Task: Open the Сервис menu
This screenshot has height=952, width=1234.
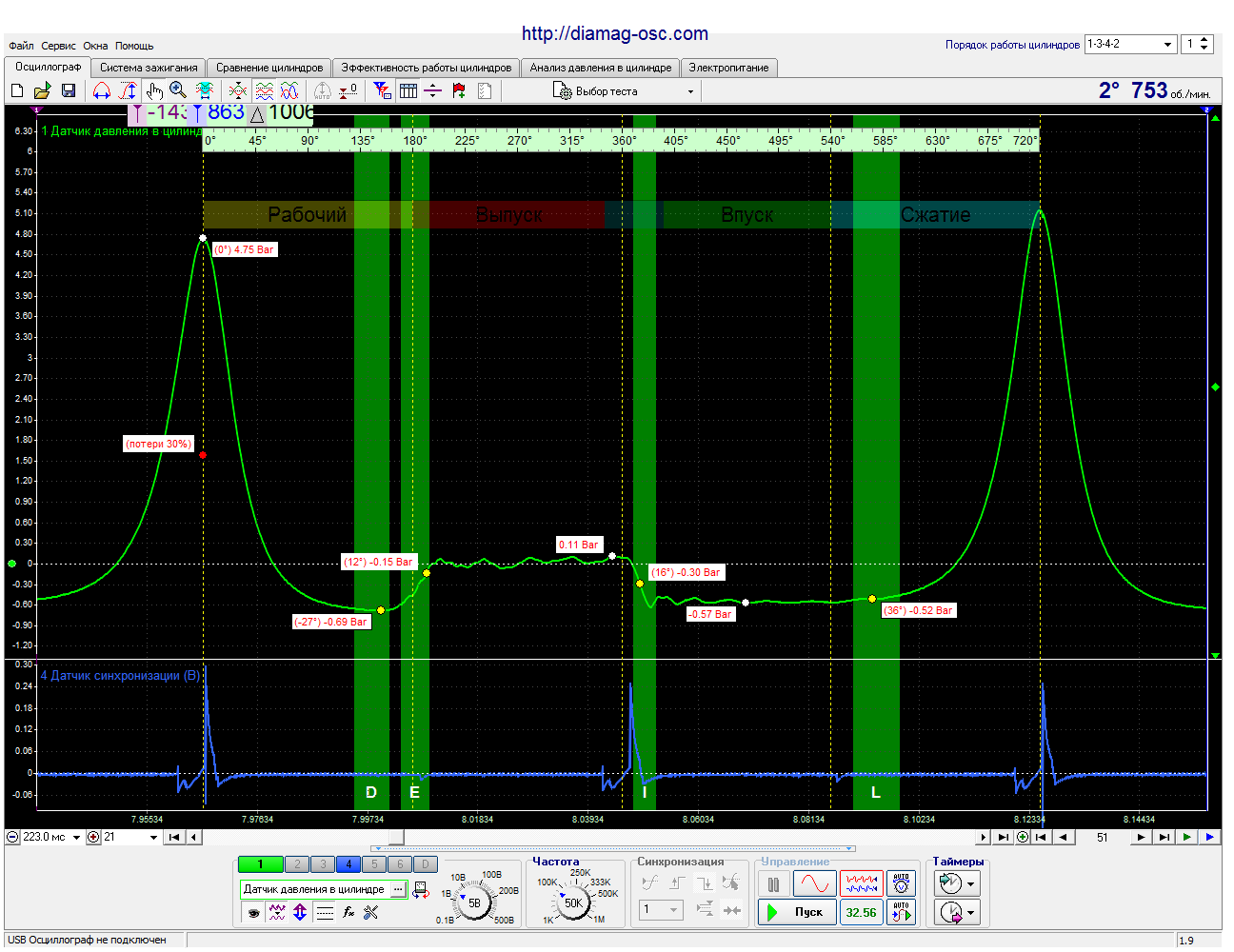Action: tap(58, 46)
